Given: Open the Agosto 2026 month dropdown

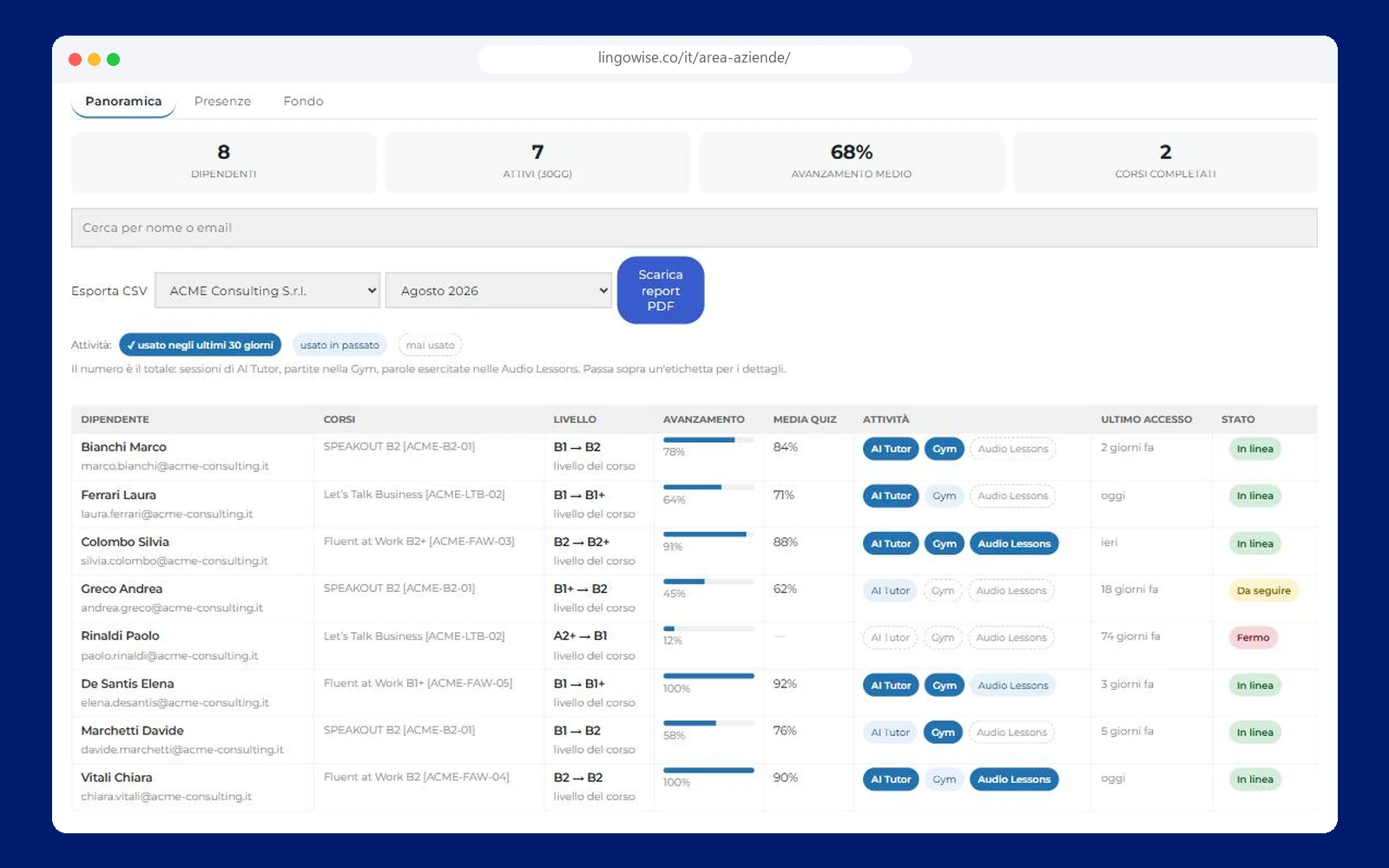Looking at the screenshot, I should tap(499, 291).
